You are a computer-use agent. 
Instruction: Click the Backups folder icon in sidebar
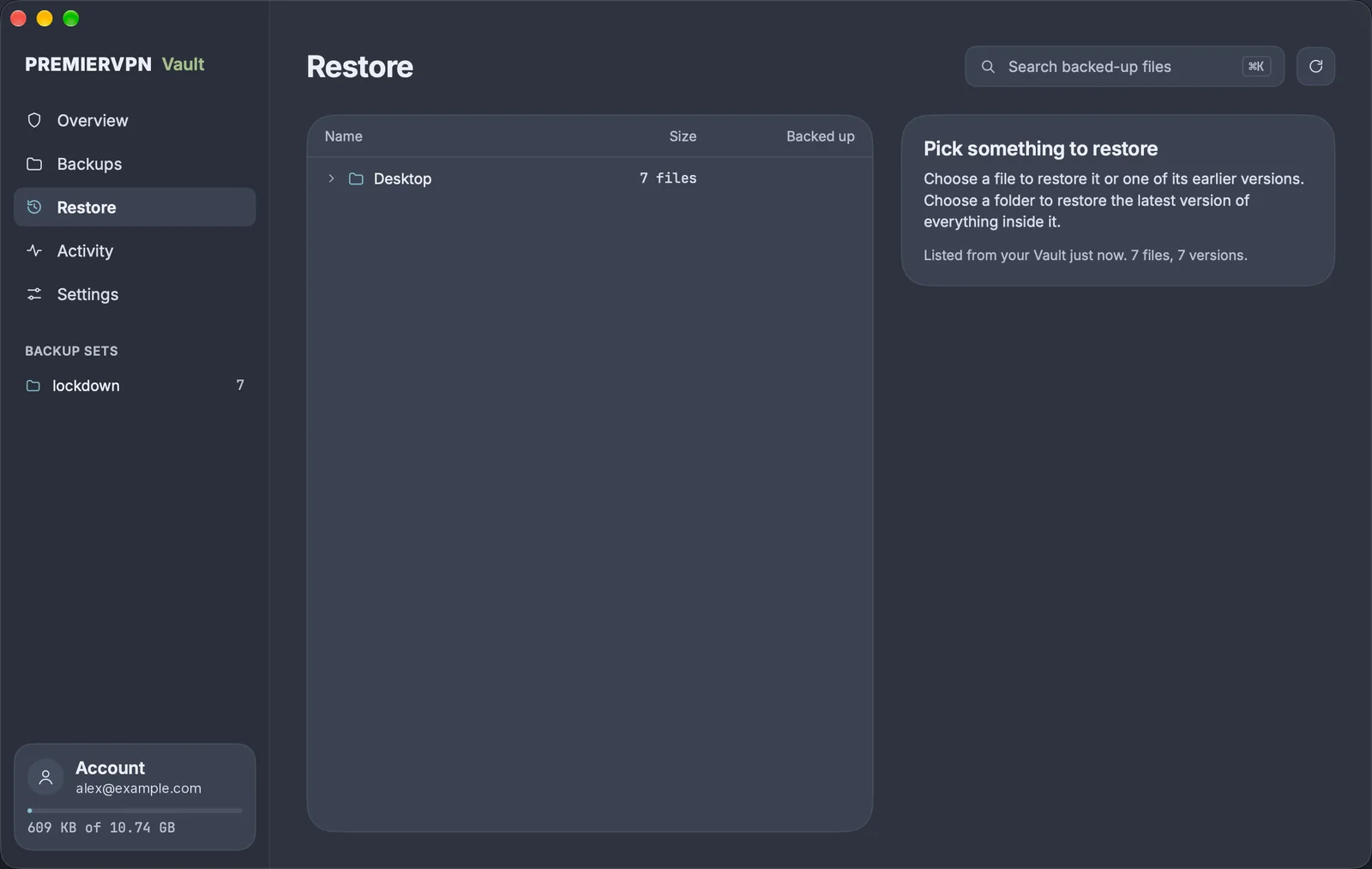coord(34,164)
